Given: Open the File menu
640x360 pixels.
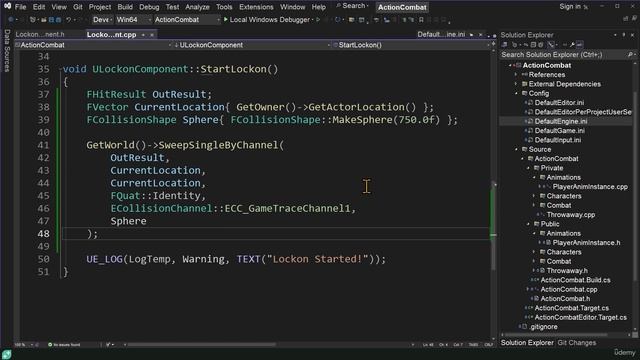Looking at the screenshot, I should click(20, 7).
